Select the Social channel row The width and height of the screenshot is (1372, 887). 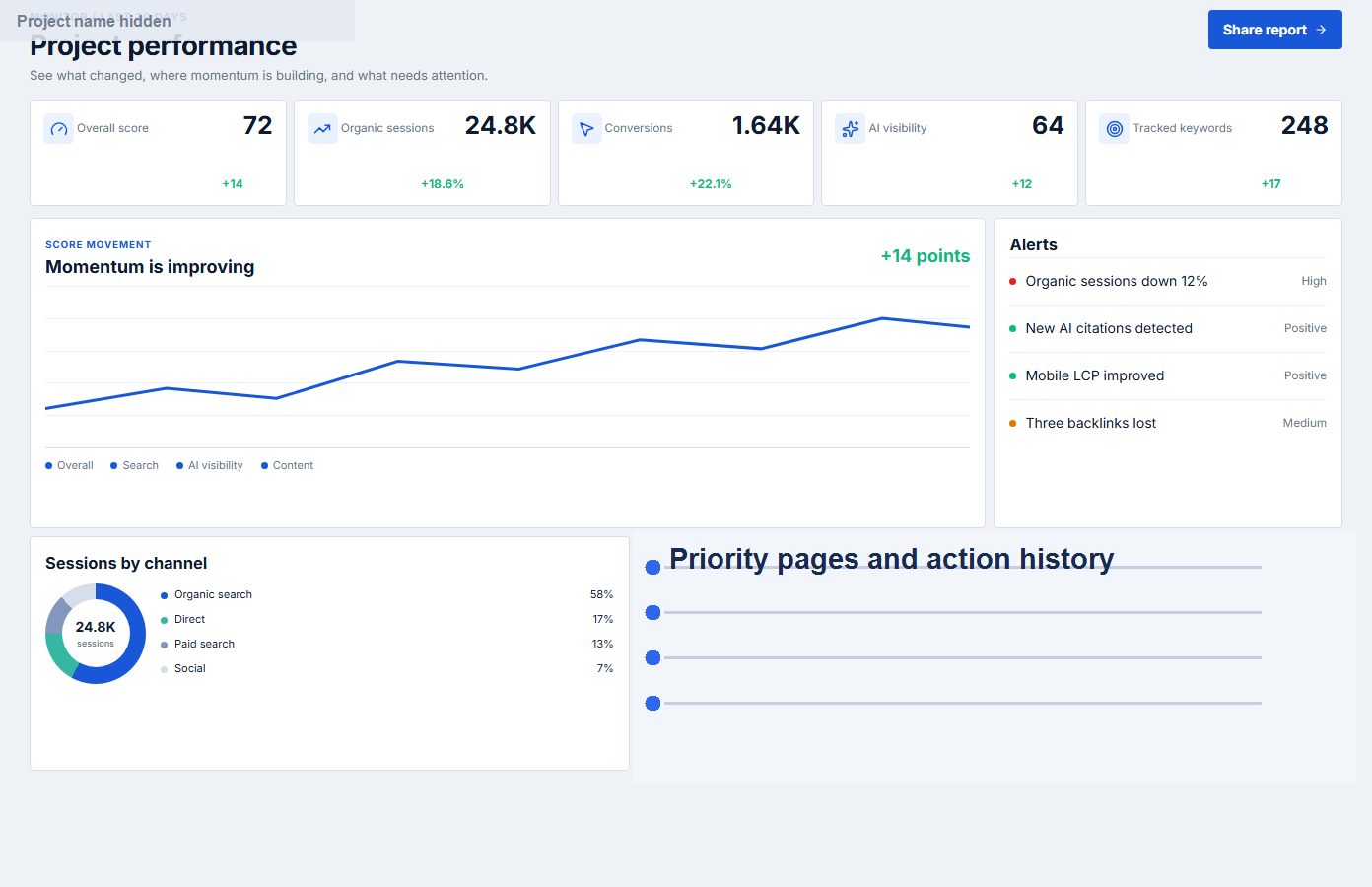coord(386,668)
